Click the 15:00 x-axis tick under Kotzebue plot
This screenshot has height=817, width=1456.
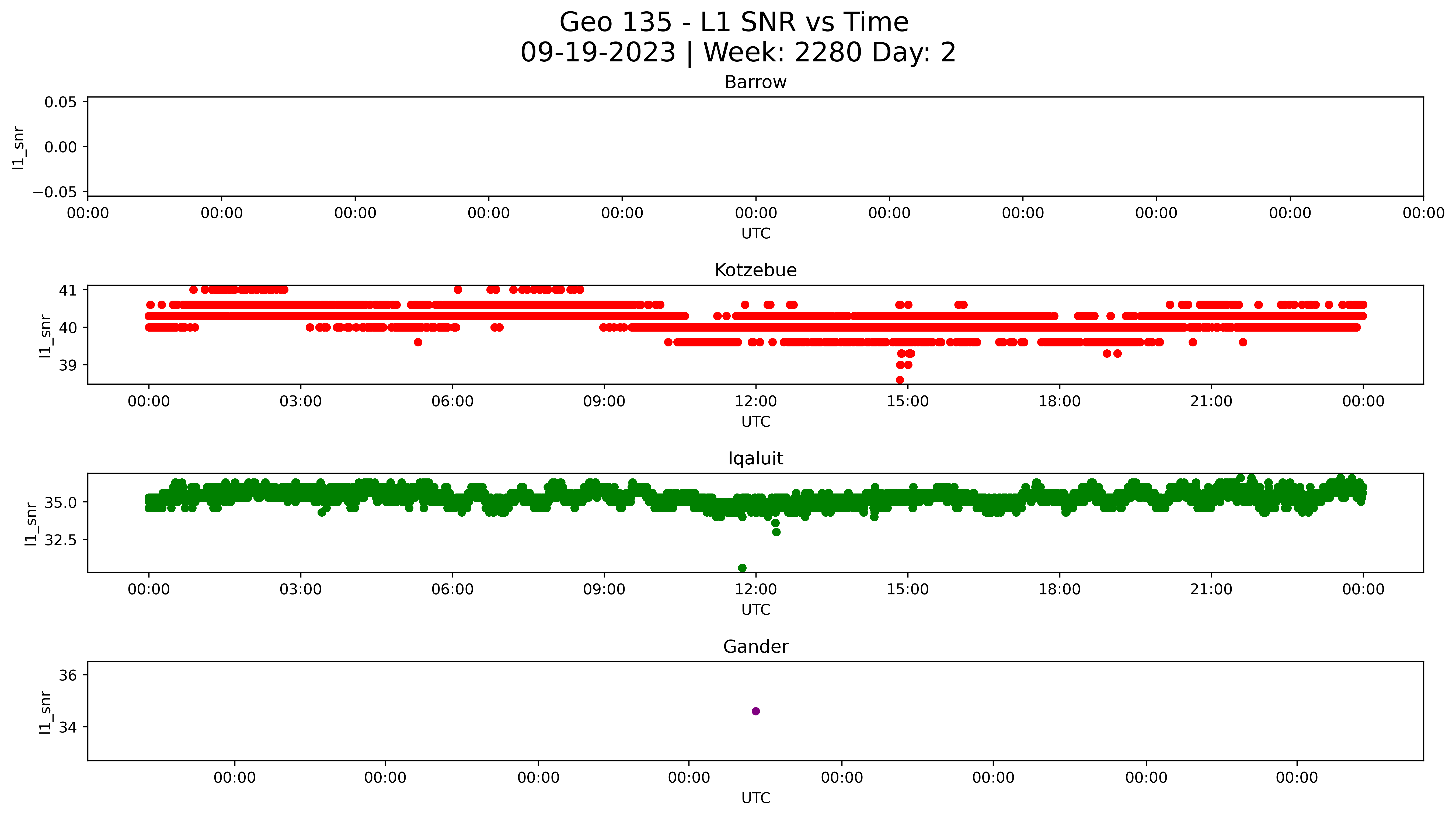[908, 401]
